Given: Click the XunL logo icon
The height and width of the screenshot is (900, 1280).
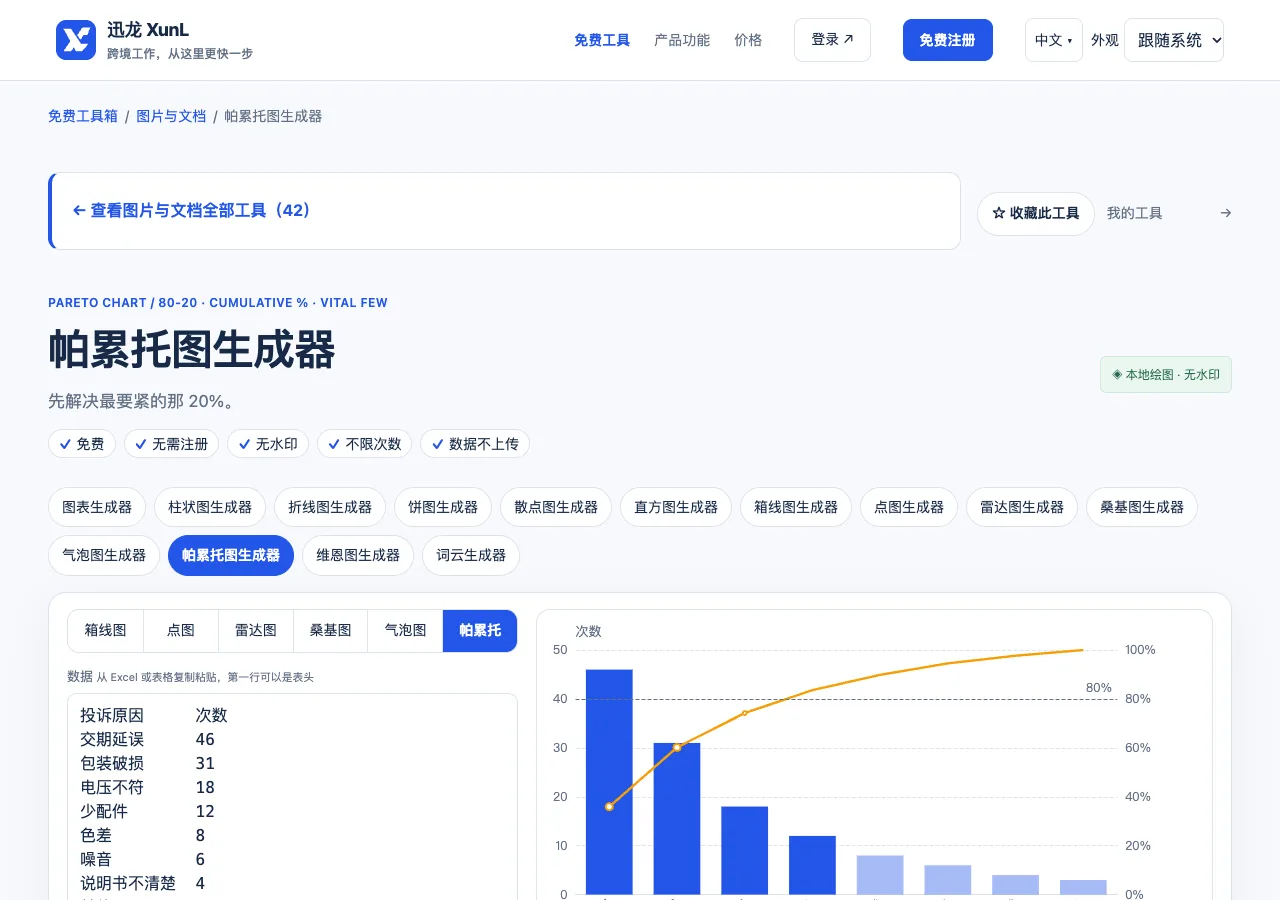Looking at the screenshot, I should click(x=76, y=40).
